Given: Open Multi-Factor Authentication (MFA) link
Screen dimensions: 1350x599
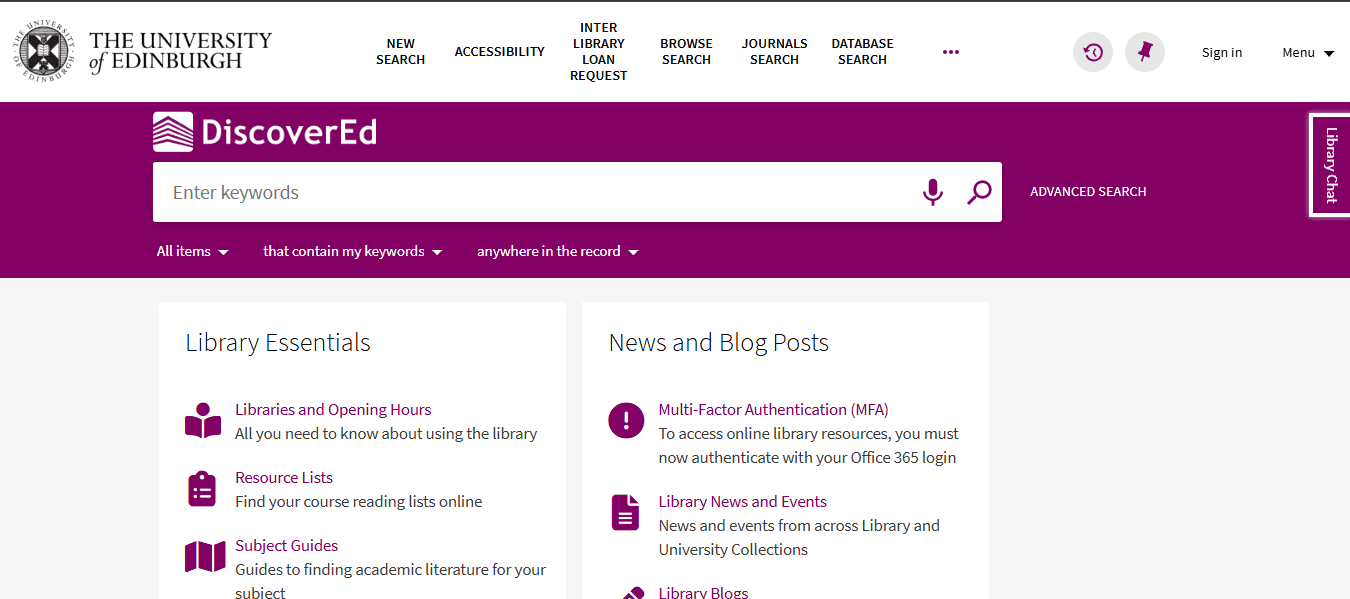Looking at the screenshot, I should pyautogui.click(x=773, y=410).
